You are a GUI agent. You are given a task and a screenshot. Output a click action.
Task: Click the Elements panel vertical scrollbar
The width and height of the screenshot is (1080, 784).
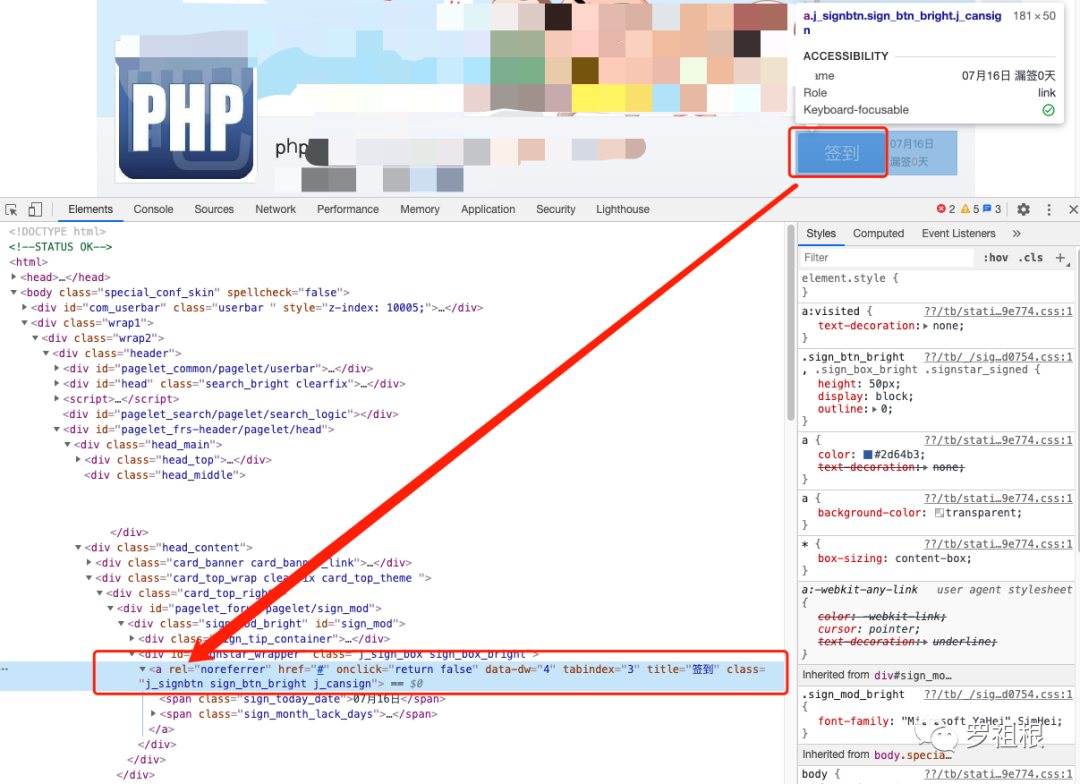click(x=791, y=324)
